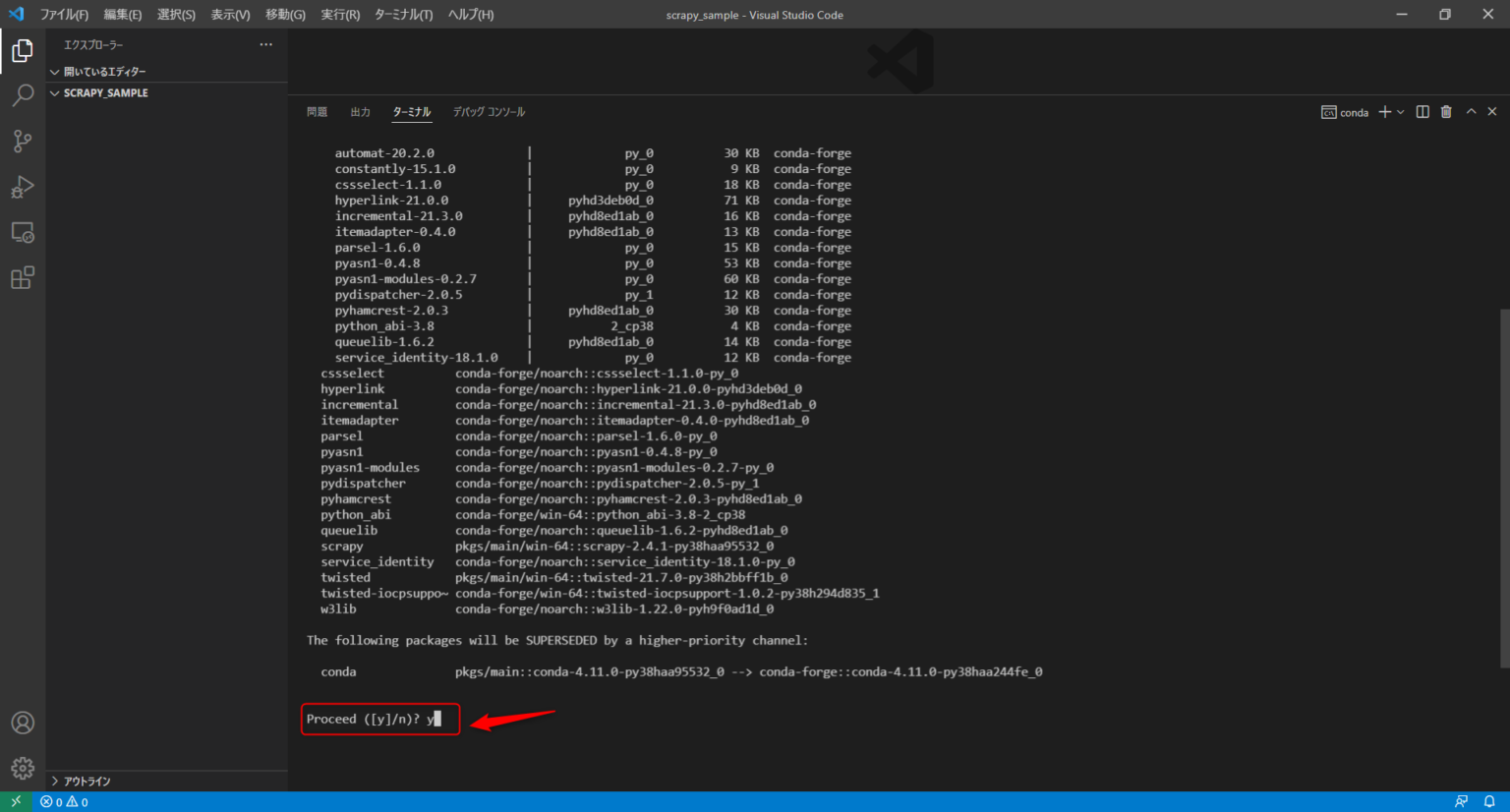Image resolution: width=1510 pixels, height=812 pixels.
Task: Switch to the デバッグ コンソール tab
Action: click(x=488, y=111)
